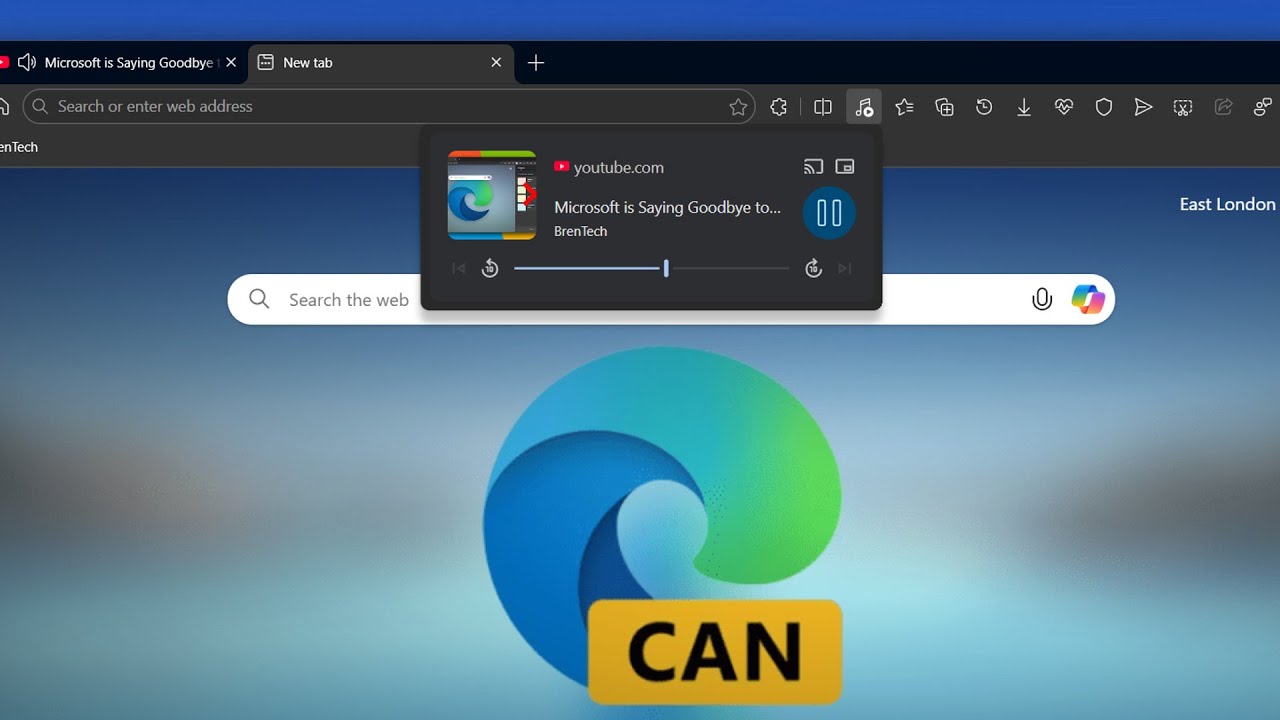
Task: Open a new tab with plus button
Action: [536, 63]
